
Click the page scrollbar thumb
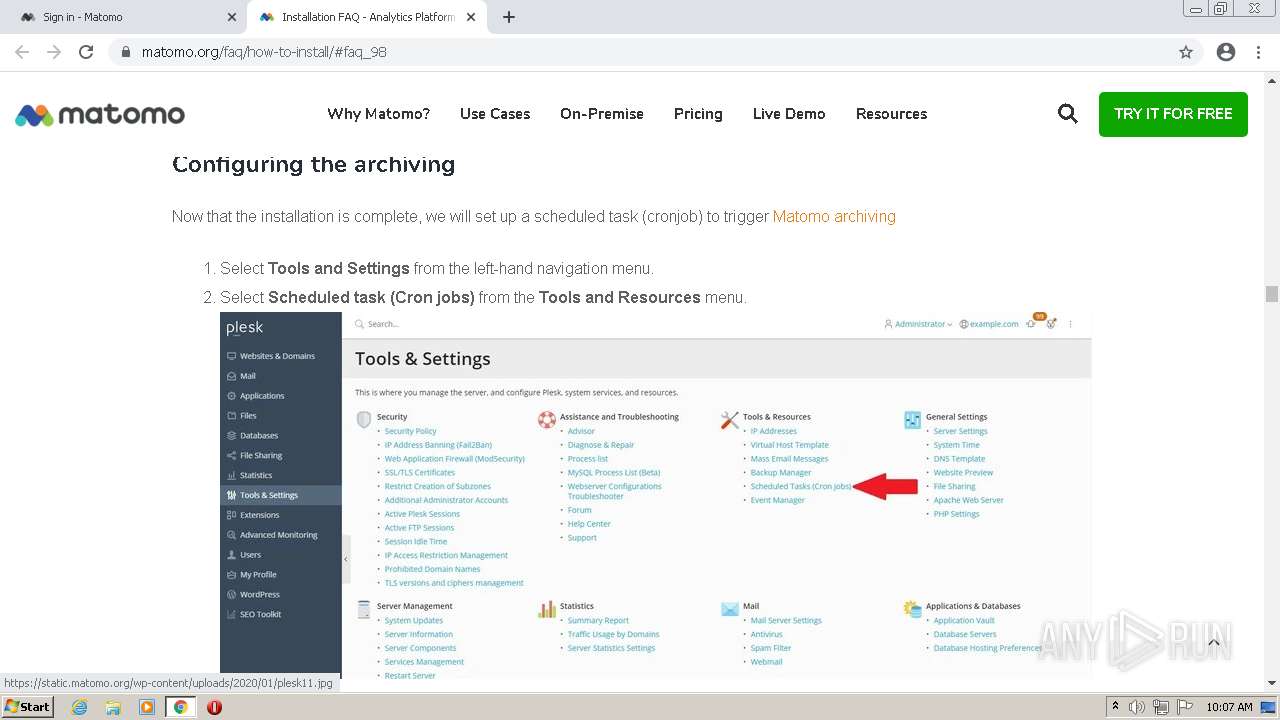(1271, 294)
